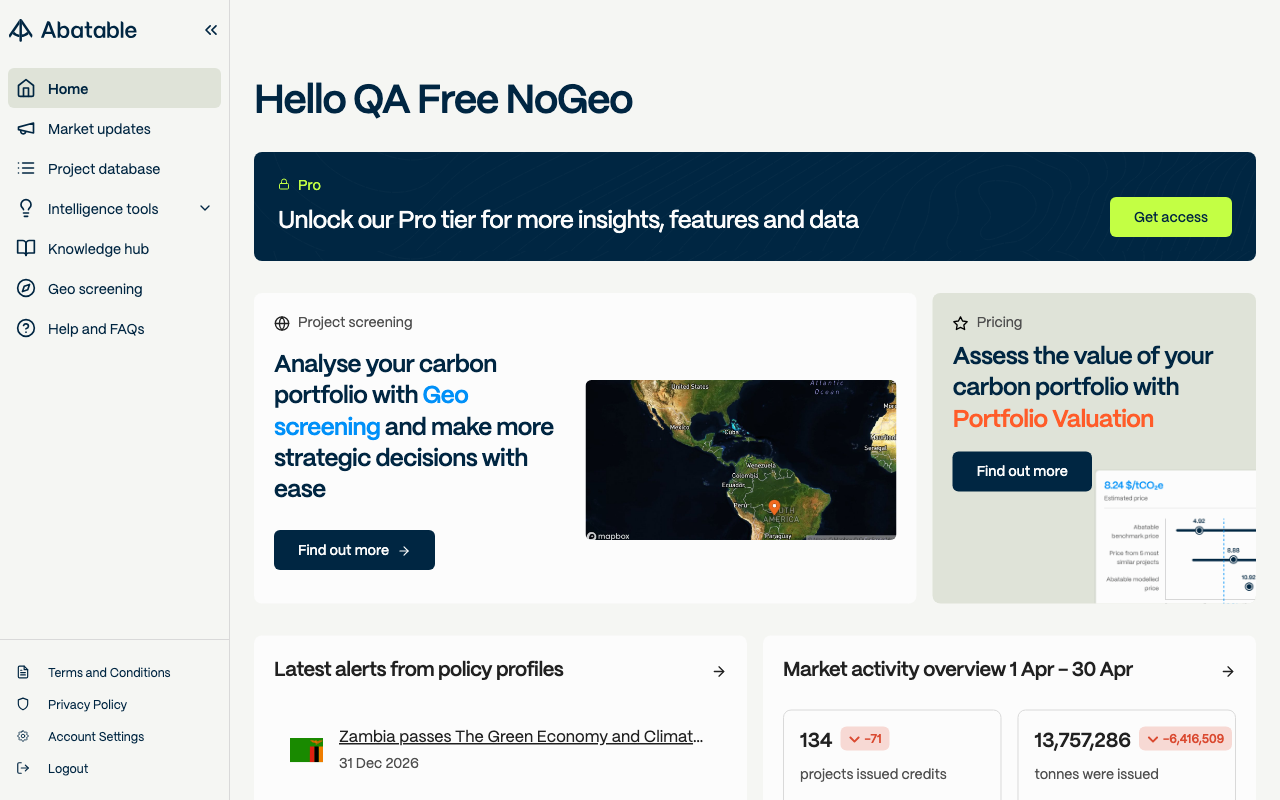Open Latest alerts arrow
Image resolution: width=1280 pixels, height=800 pixels.
pyautogui.click(x=719, y=671)
